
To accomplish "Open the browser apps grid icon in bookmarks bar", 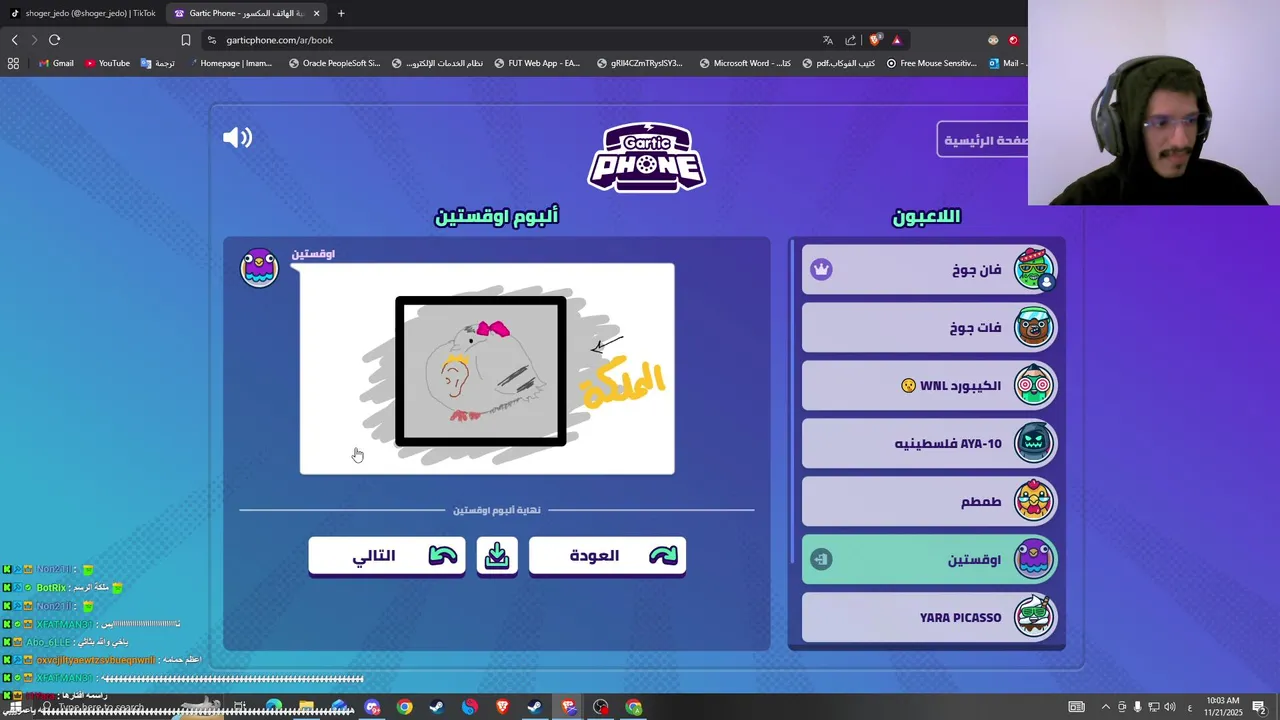I will 13,63.
